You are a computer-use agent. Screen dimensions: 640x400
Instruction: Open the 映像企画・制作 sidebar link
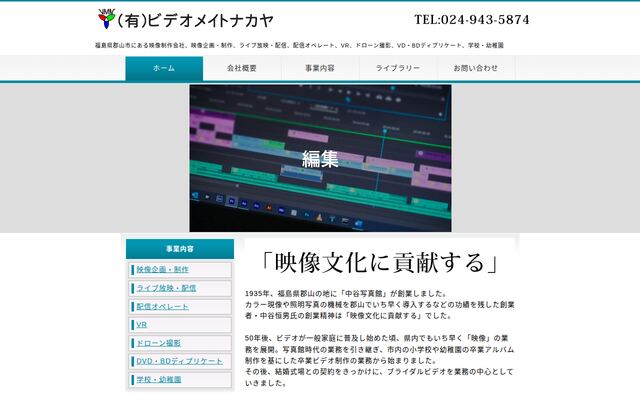162,269
